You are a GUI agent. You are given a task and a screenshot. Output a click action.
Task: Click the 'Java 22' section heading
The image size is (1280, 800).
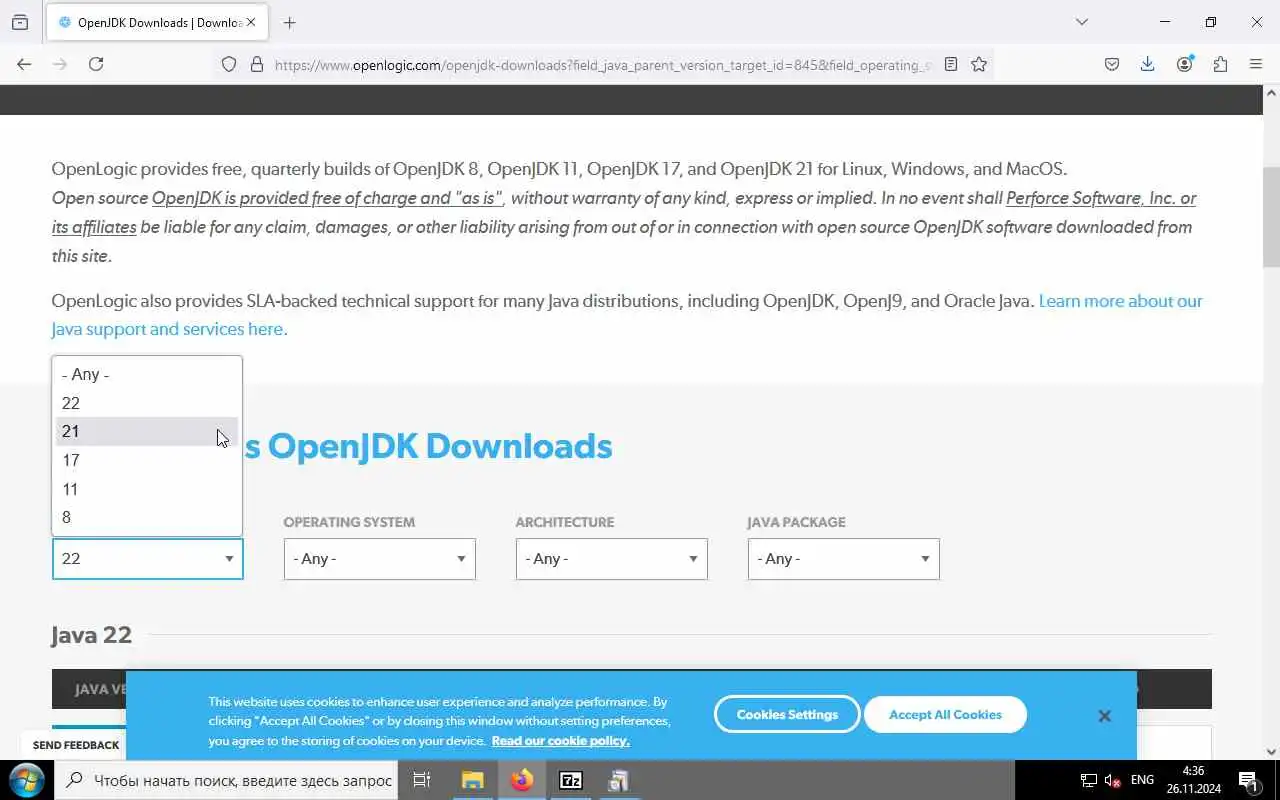tap(92, 635)
